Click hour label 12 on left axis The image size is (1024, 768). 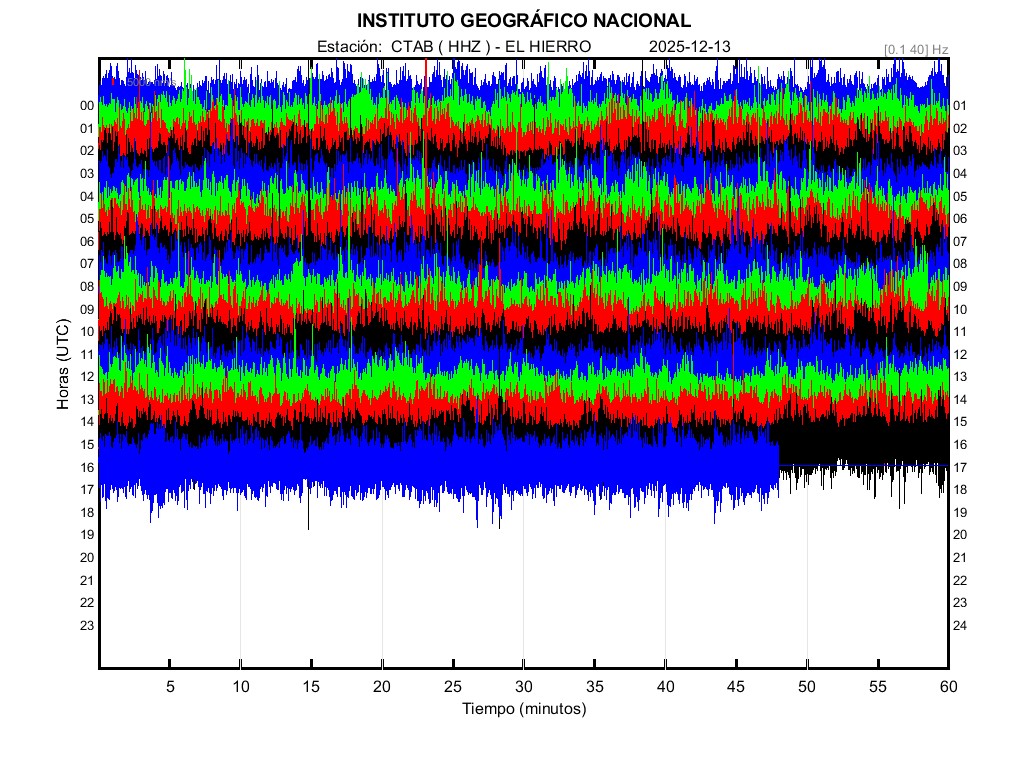[87, 377]
